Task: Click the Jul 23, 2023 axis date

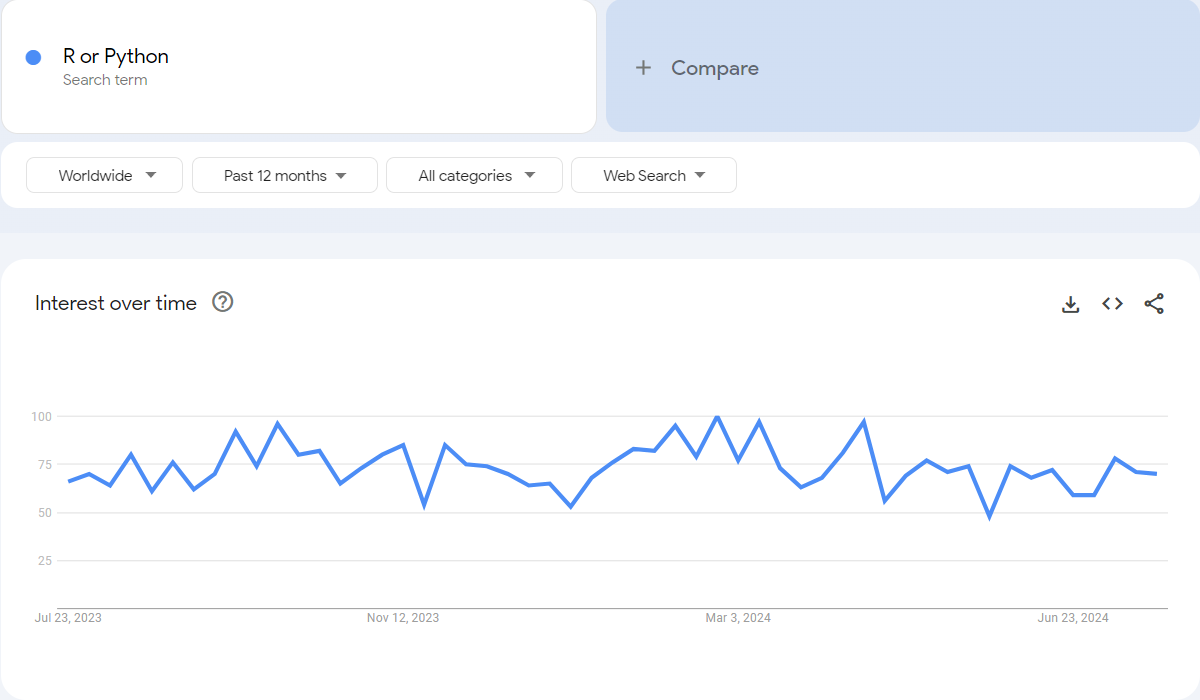Action: 68,618
